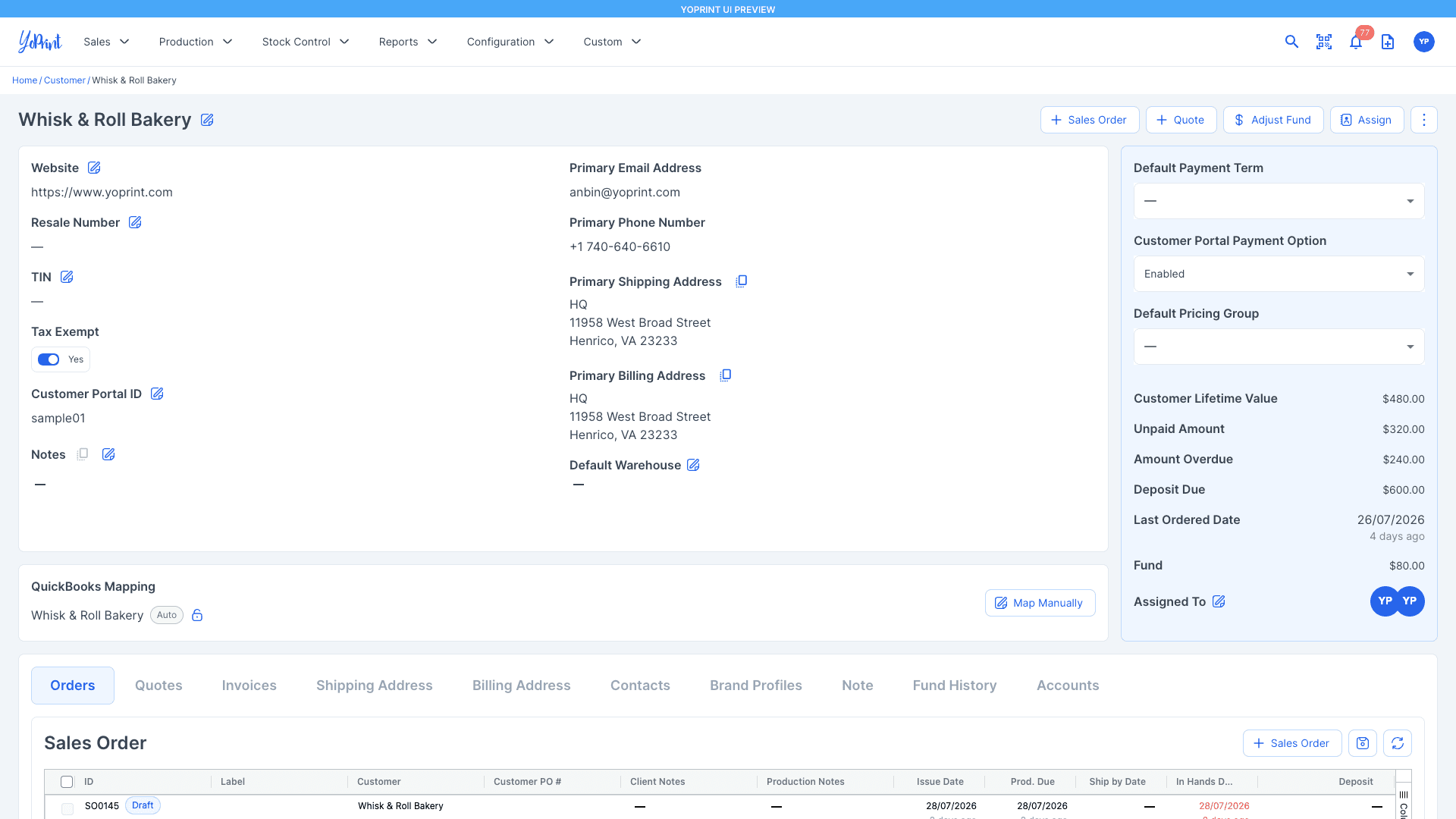Create a Sales Order from header button
Viewport: 1456px width, 819px height.
[1090, 120]
